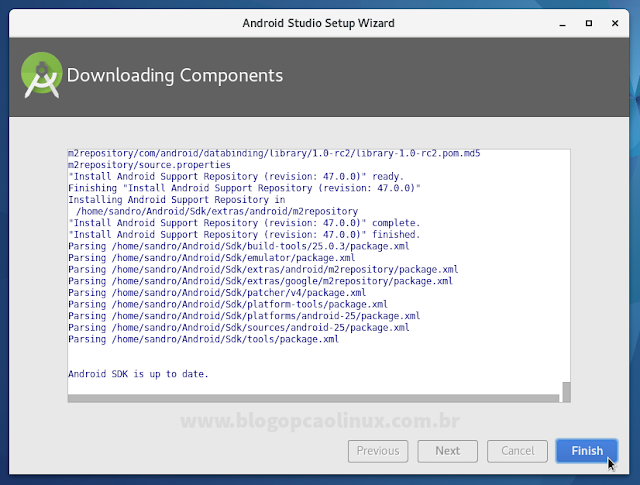Click the "build-tools/25.0.3/package.xml" log line
640x485 pixels.
[239, 246]
